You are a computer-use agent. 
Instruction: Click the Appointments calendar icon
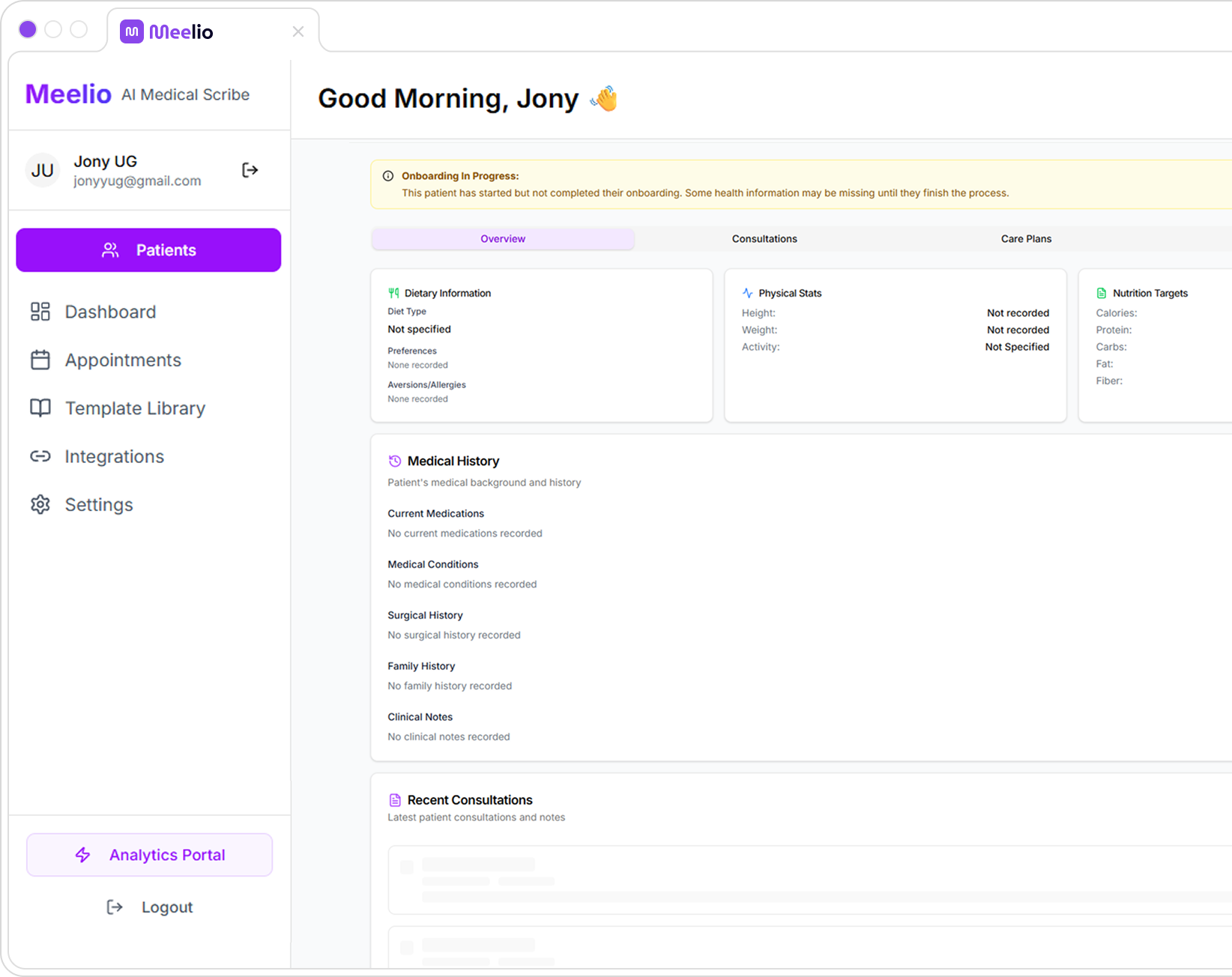pyautogui.click(x=40, y=360)
